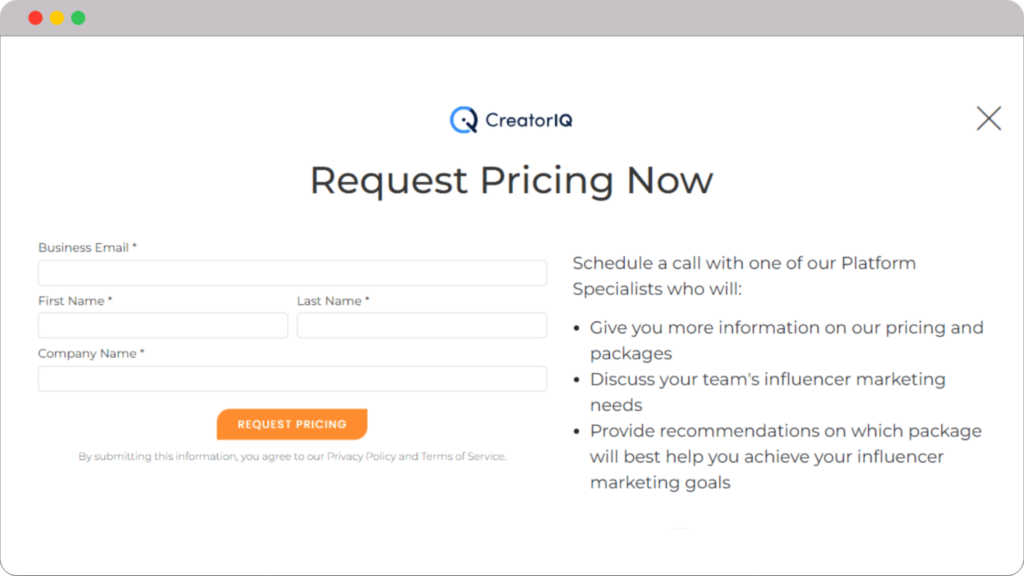
Task: Maximize the window using the green dot
Action: click(78, 18)
